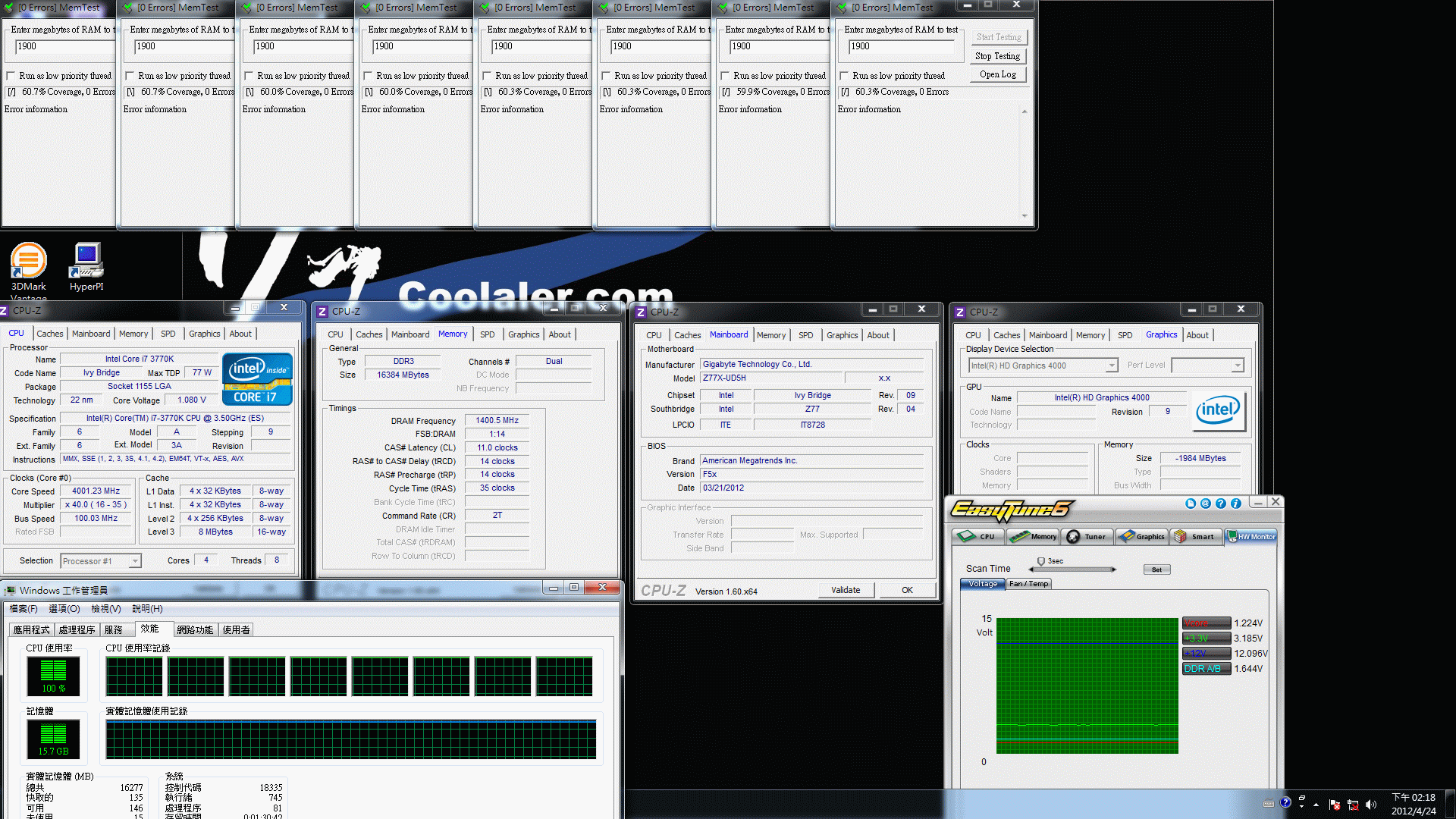This screenshot has height=819, width=1456.
Task: Open EasyTune6 Smart cube tab
Action: pos(1196,536)
